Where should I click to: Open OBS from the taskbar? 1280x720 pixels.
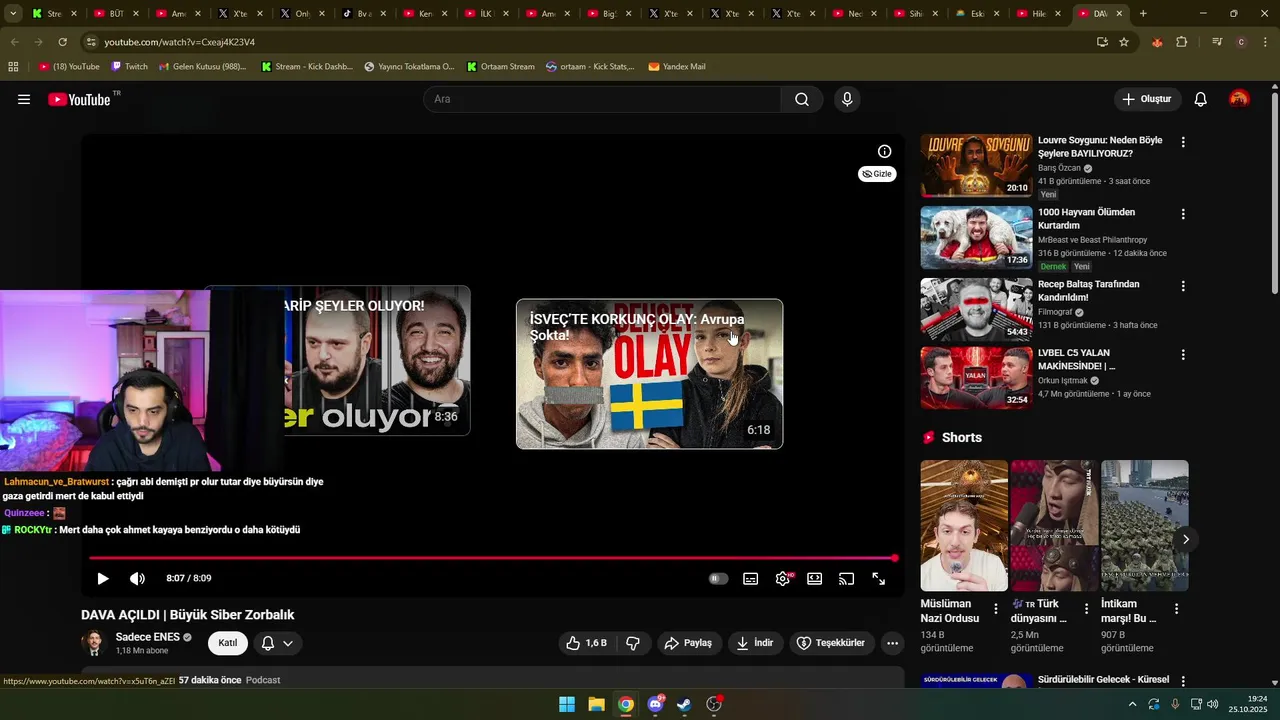click(714, 704)
